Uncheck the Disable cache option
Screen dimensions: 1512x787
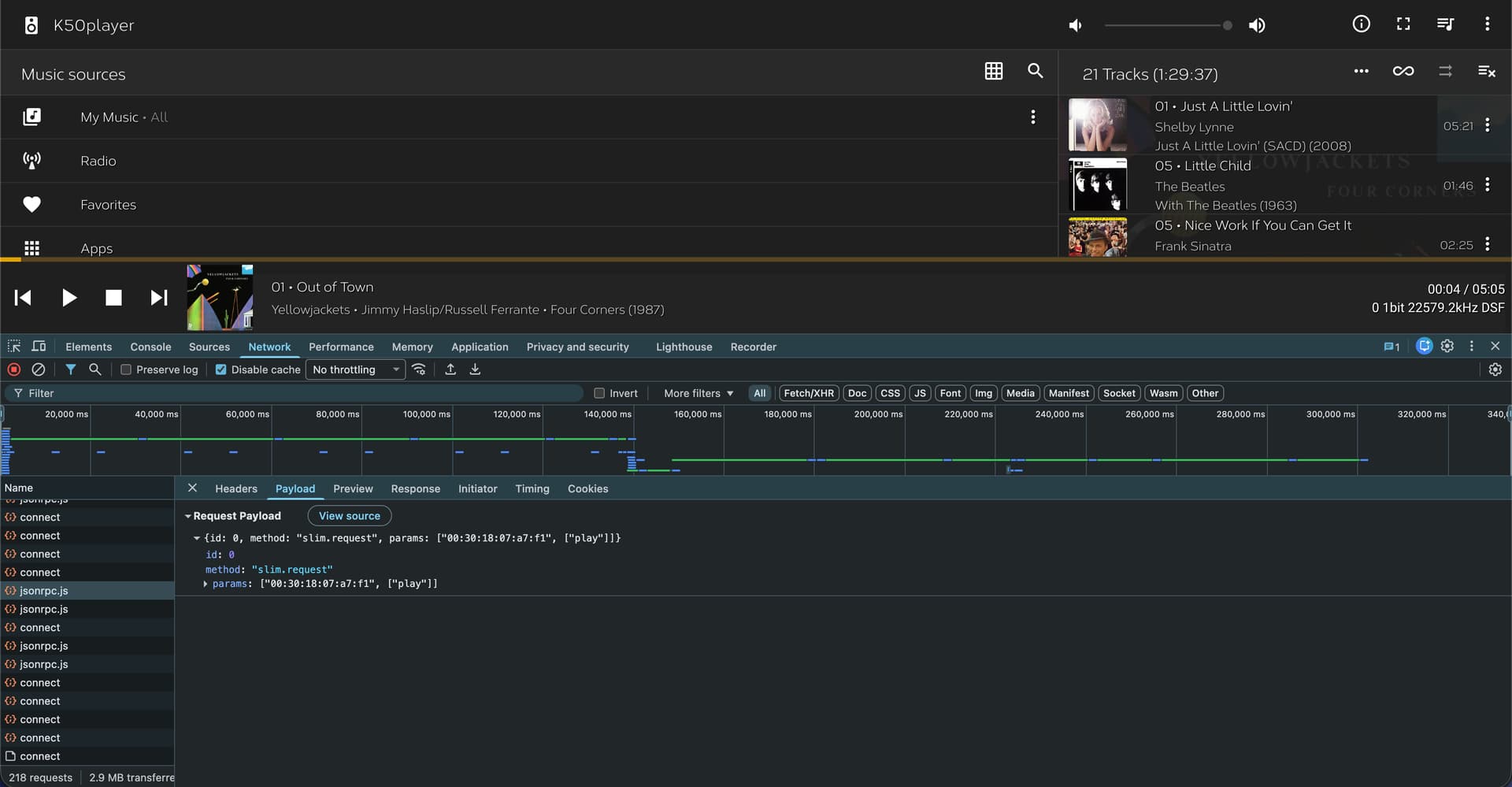coord(221,369)
